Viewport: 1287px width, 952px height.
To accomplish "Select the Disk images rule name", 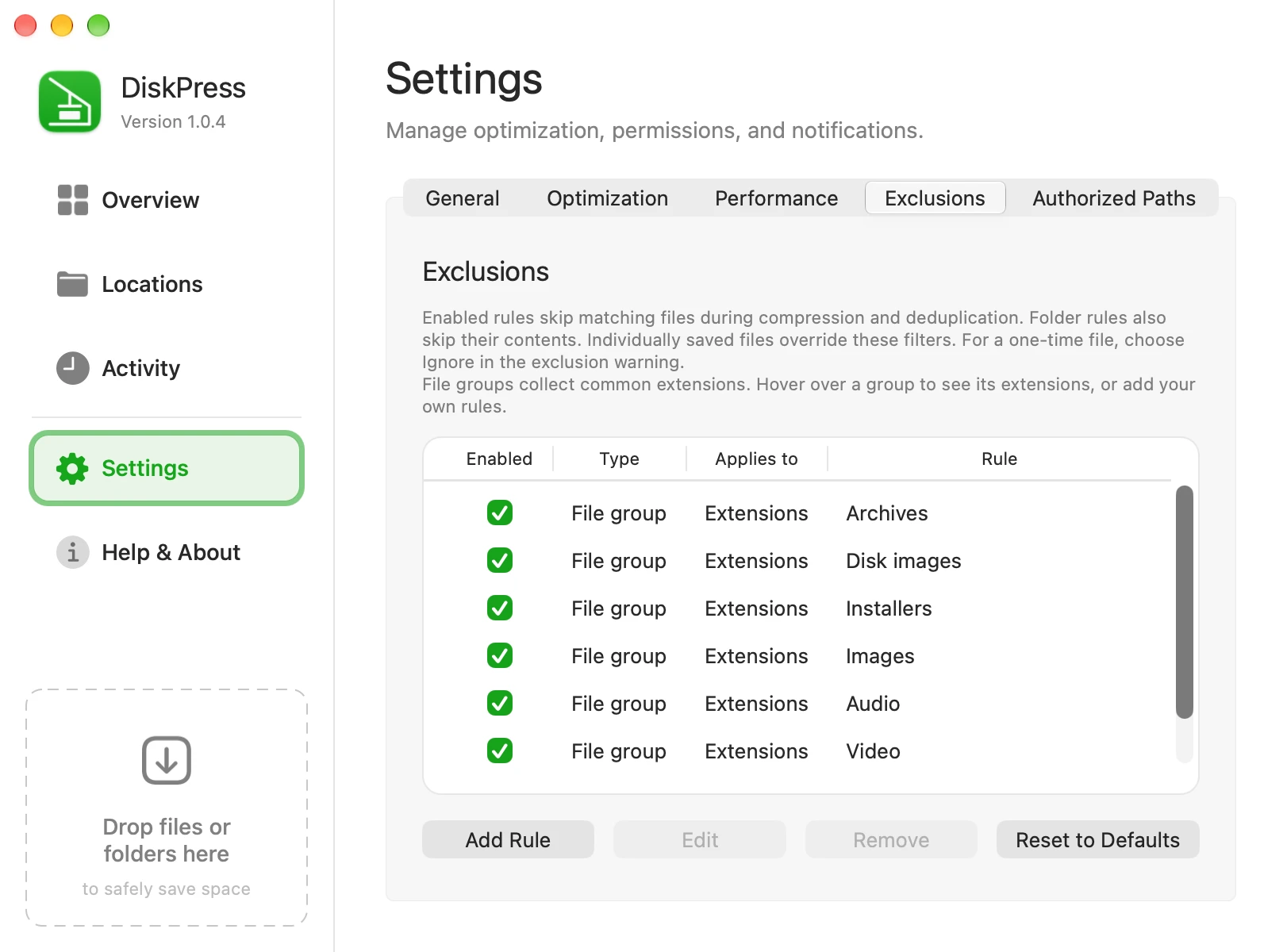I will tap(904, 561).
